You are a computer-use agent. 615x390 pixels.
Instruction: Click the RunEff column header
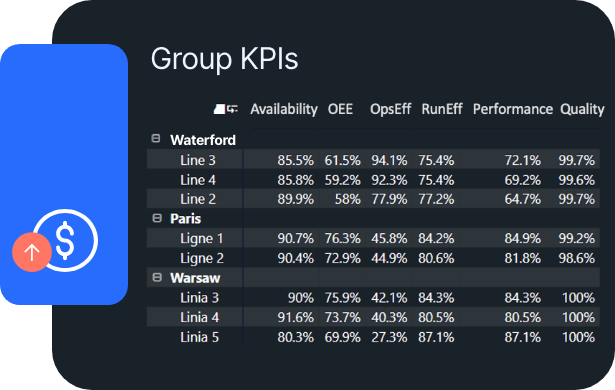tap(442, 109)
